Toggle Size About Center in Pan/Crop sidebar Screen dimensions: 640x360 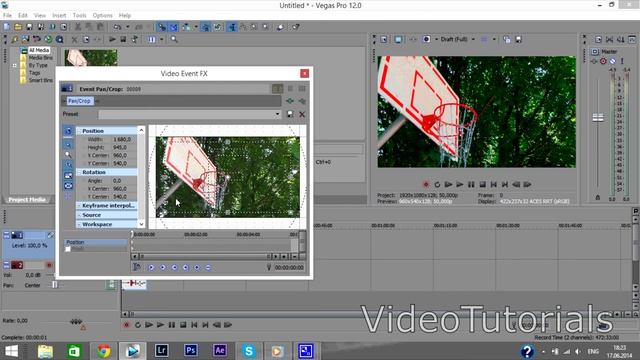click(x=68, y=186)
